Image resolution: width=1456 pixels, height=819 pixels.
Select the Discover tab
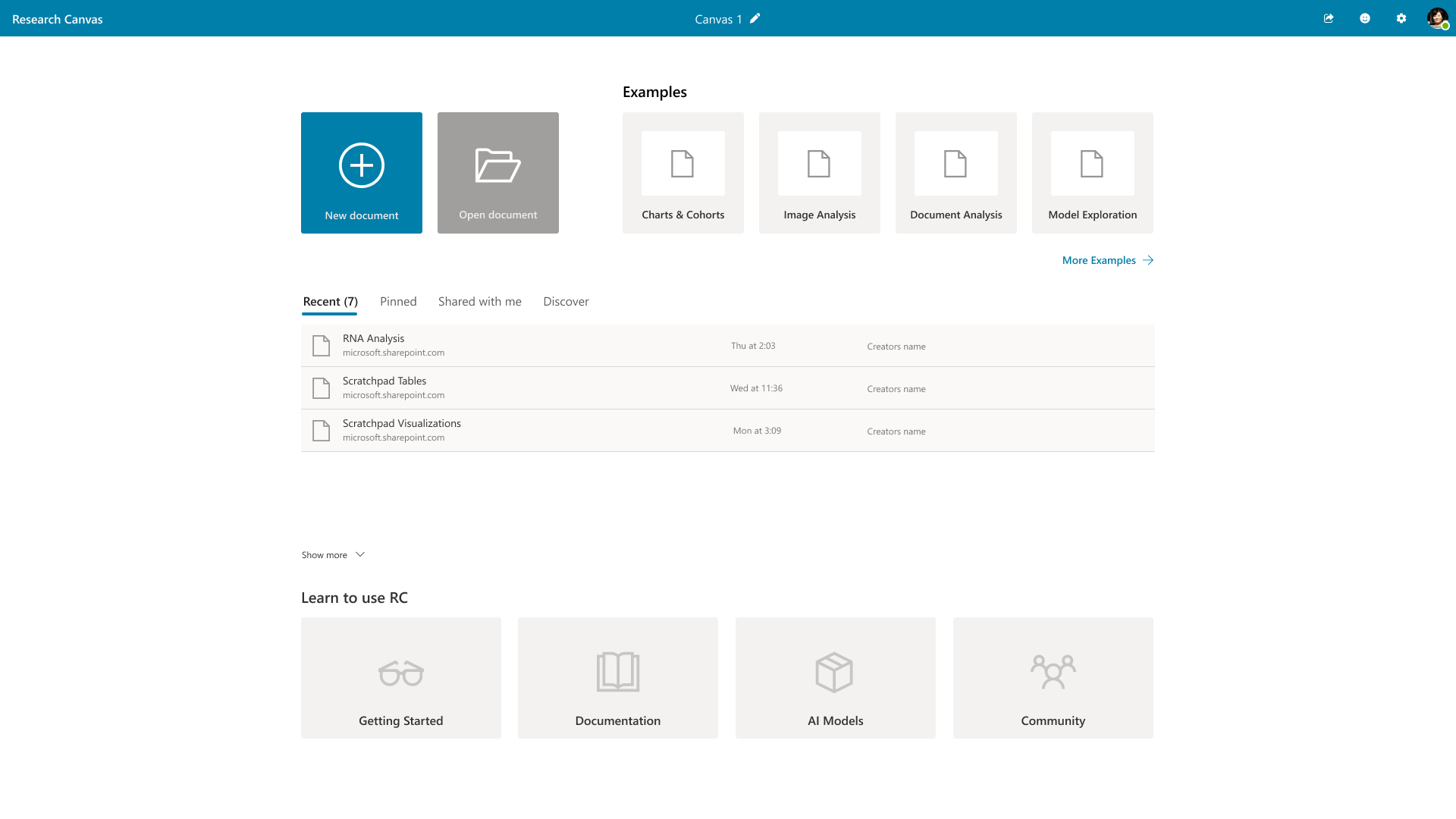coord(566,302)
